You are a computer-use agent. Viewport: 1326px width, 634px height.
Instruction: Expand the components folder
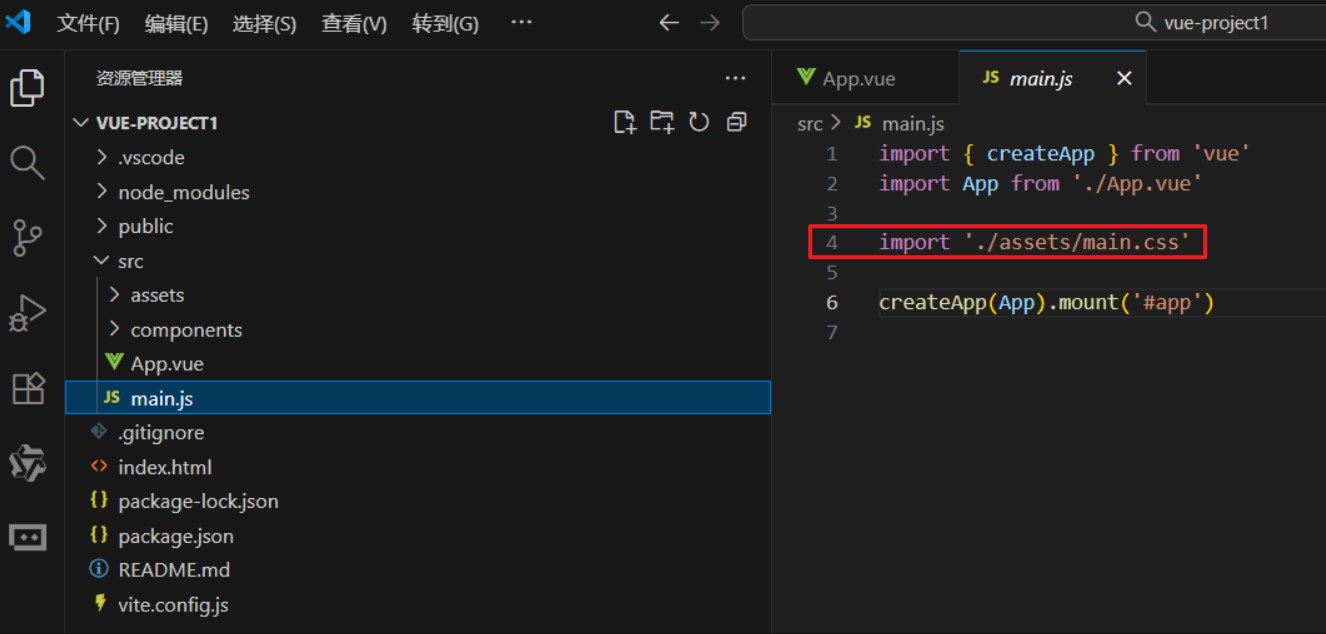(418, 330)
